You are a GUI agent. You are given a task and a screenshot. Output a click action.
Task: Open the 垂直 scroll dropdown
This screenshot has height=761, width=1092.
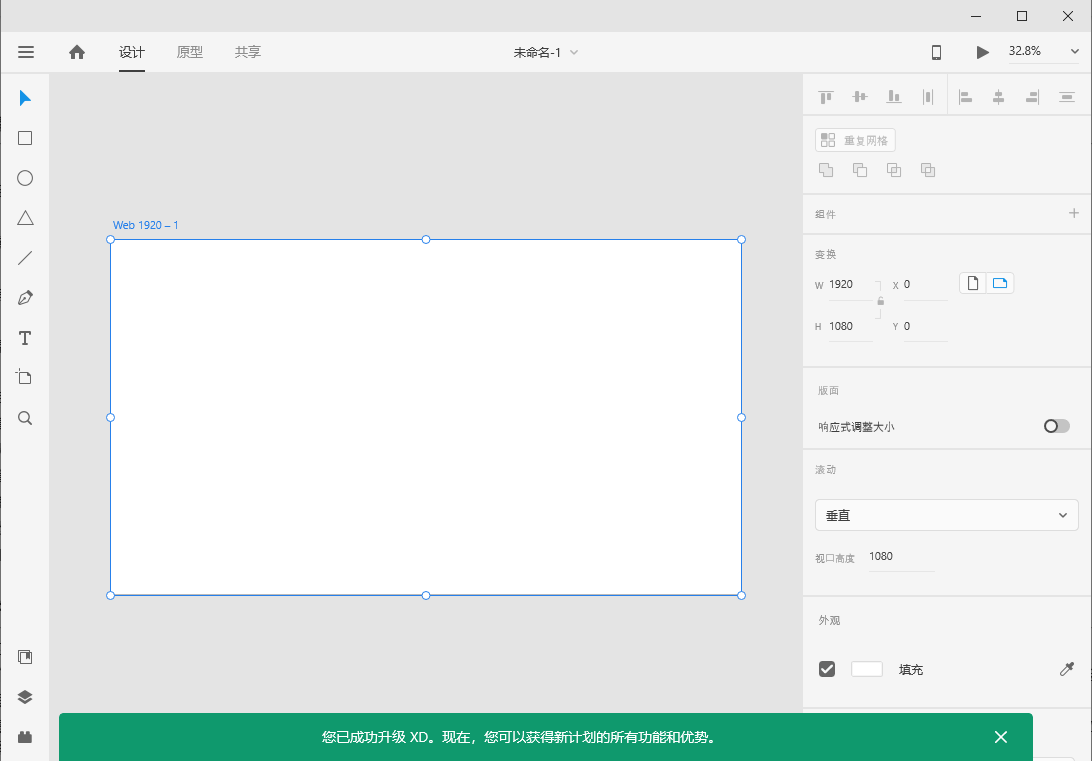[946, 515]
